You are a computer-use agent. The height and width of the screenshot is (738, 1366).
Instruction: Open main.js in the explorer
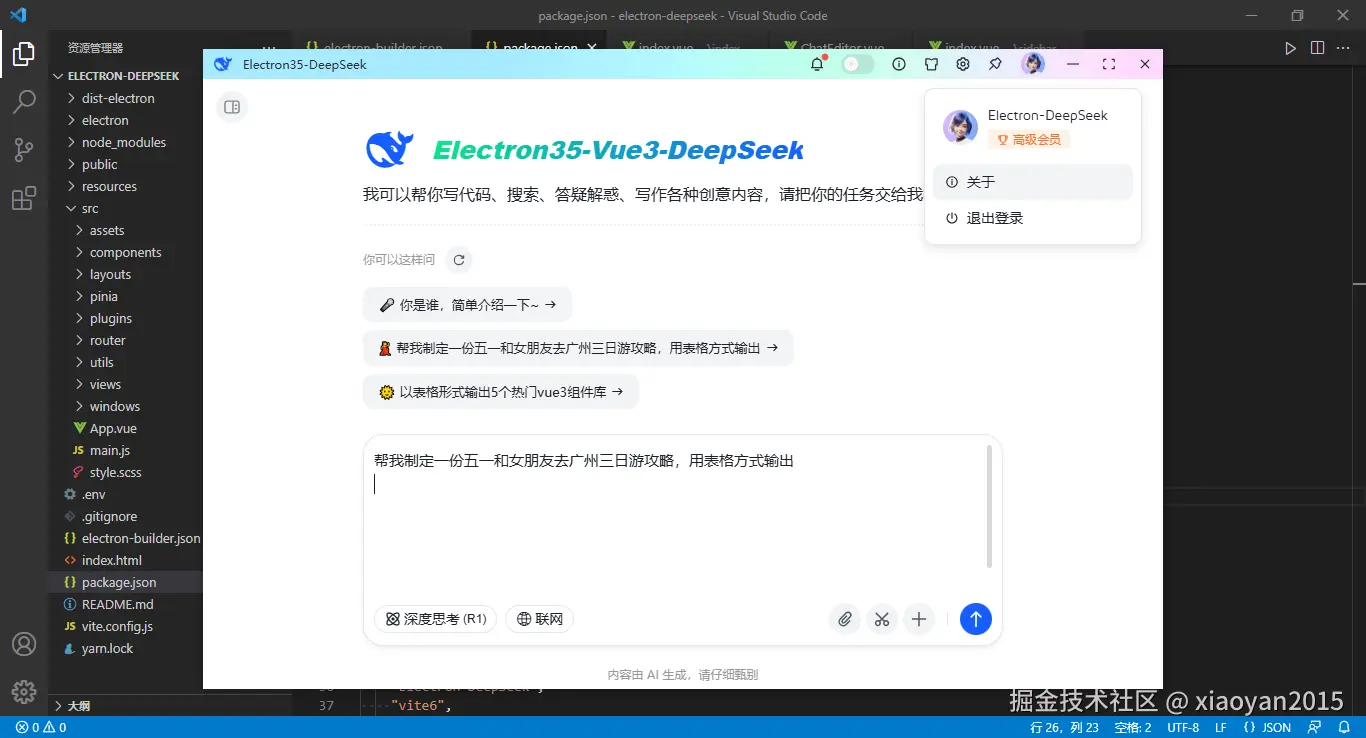(125, 450)
